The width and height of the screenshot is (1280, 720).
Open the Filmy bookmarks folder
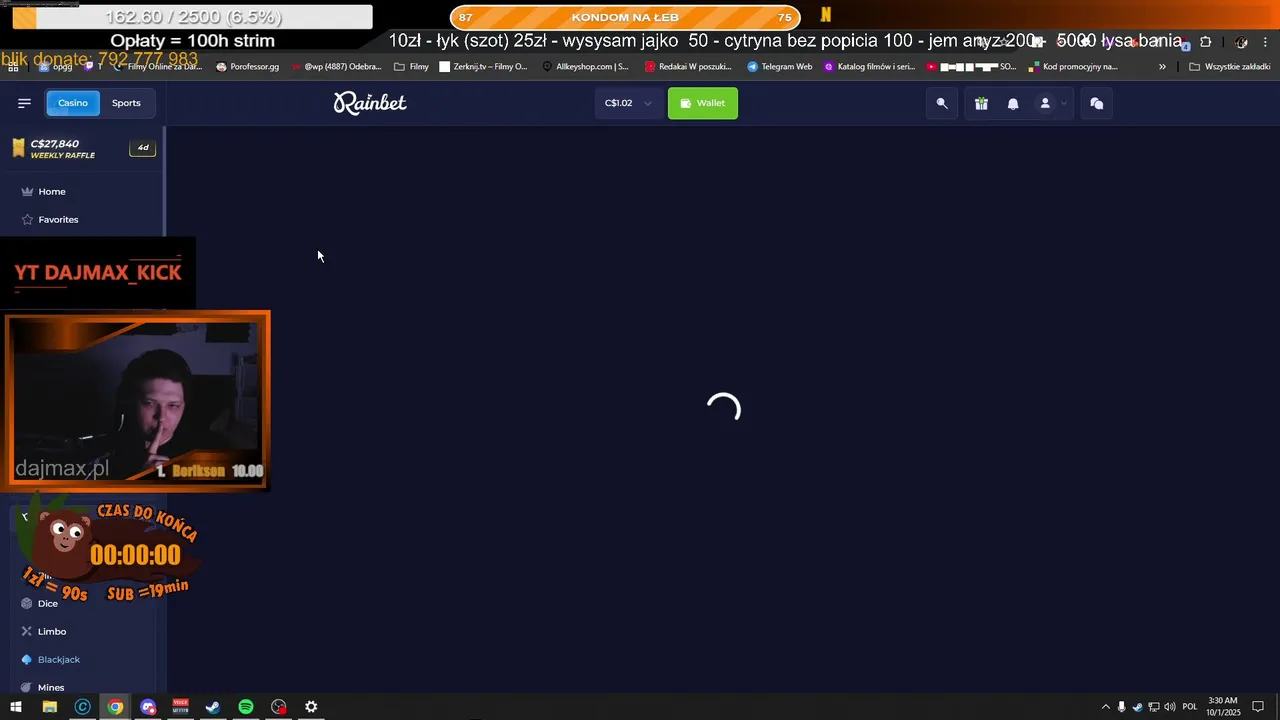412,67
